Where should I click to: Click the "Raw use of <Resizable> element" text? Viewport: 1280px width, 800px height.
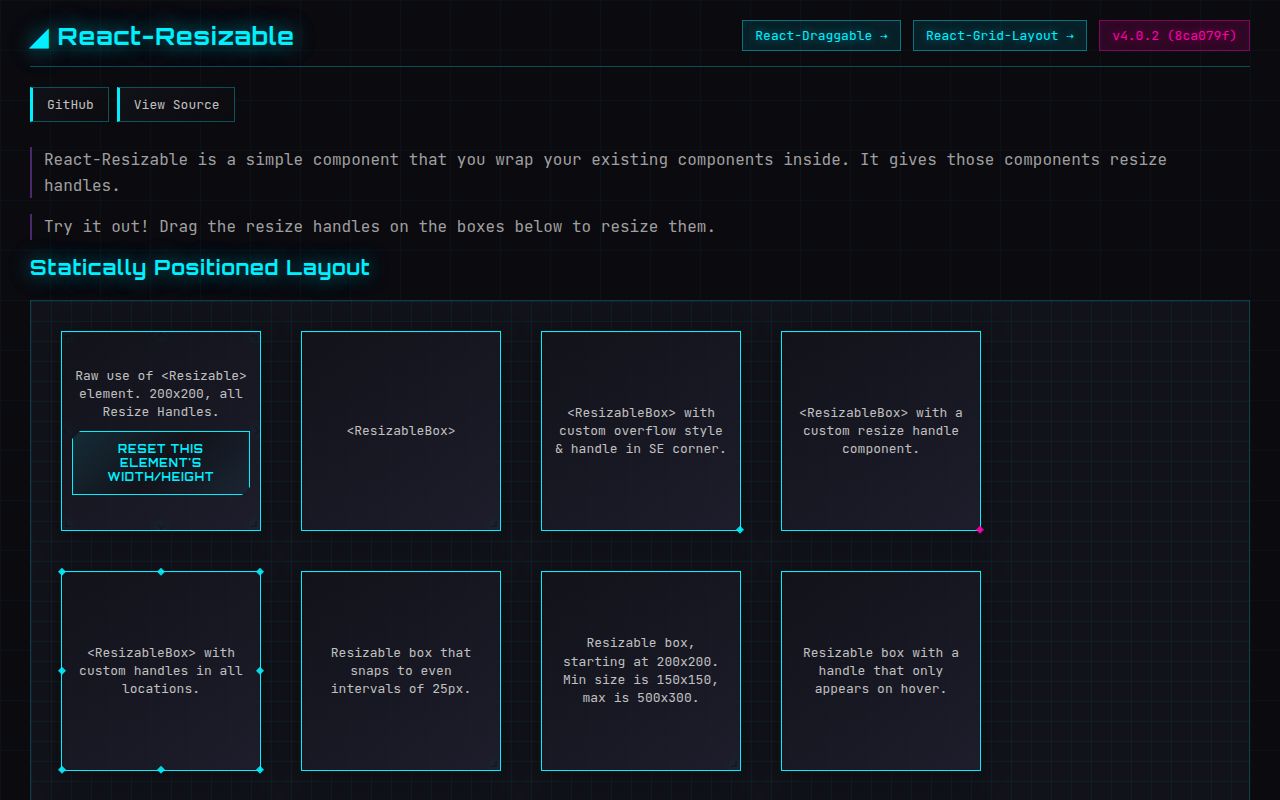tap(161, 394)
